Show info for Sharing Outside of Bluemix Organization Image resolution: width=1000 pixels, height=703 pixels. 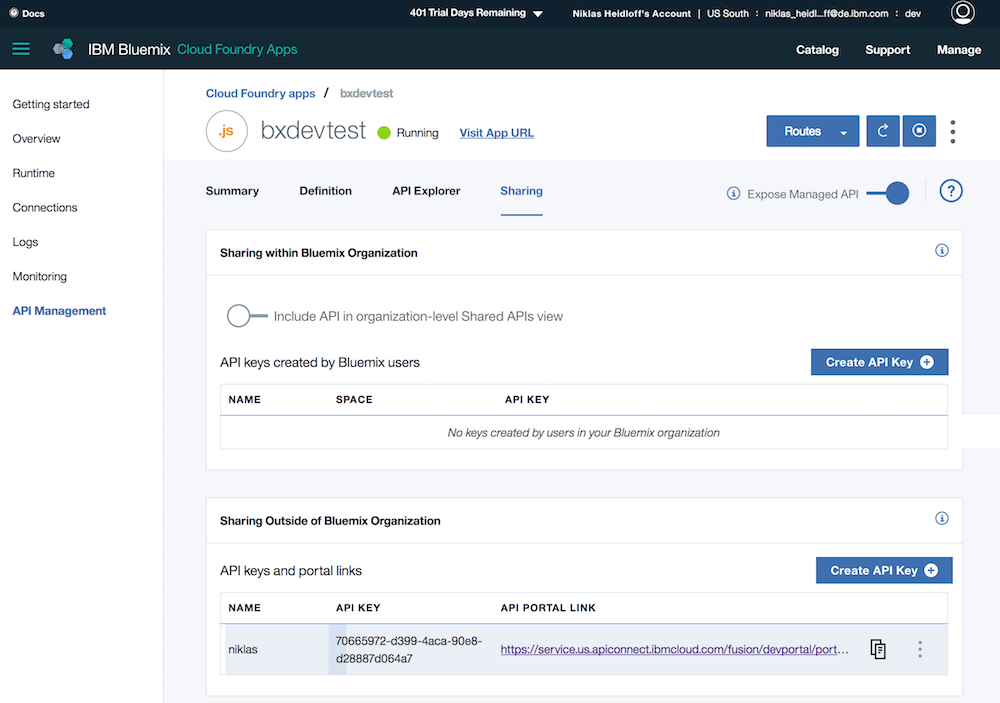[x=941, y=519]
